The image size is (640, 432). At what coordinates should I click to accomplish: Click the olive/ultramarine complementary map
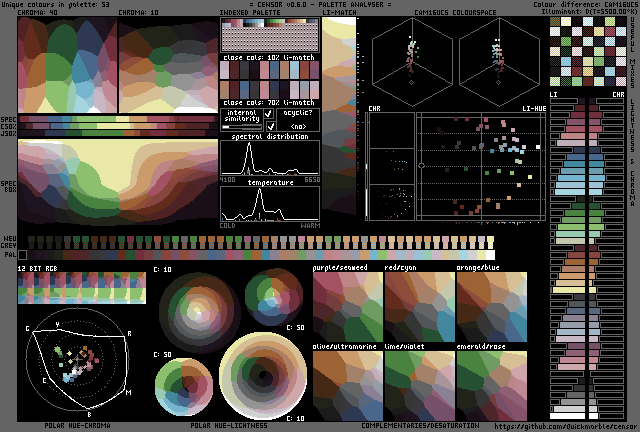click(x=348, y=386)
